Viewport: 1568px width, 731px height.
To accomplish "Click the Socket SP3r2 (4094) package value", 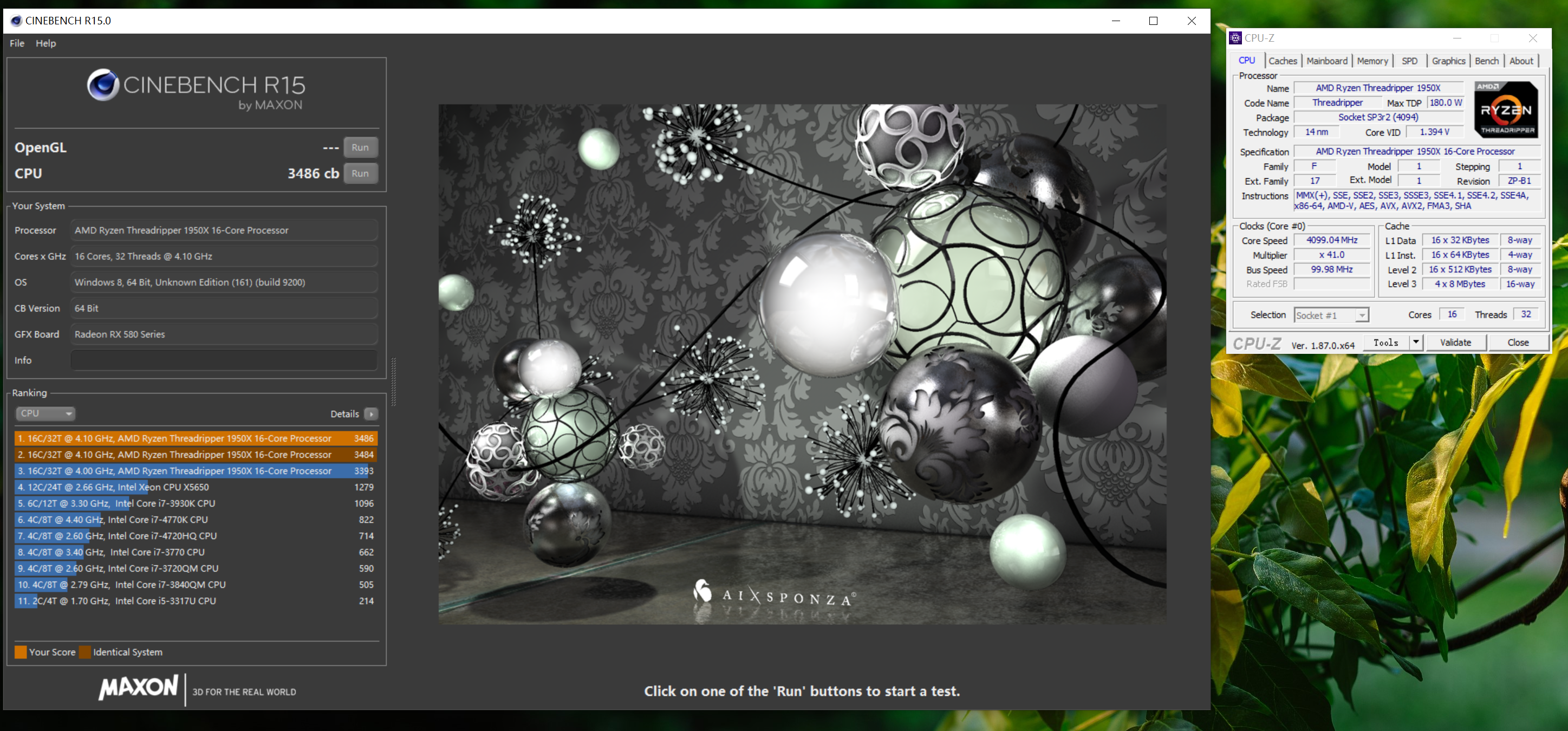I will coord(1378,118).
